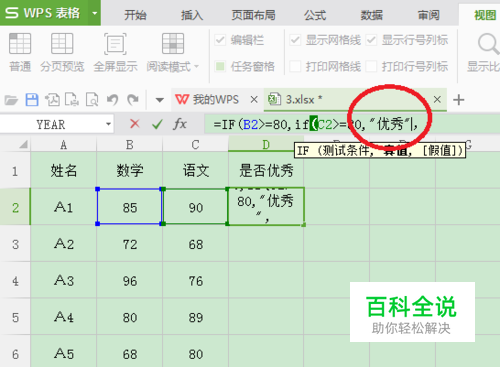
Task: Redo the last action
Action: (133, 100)
